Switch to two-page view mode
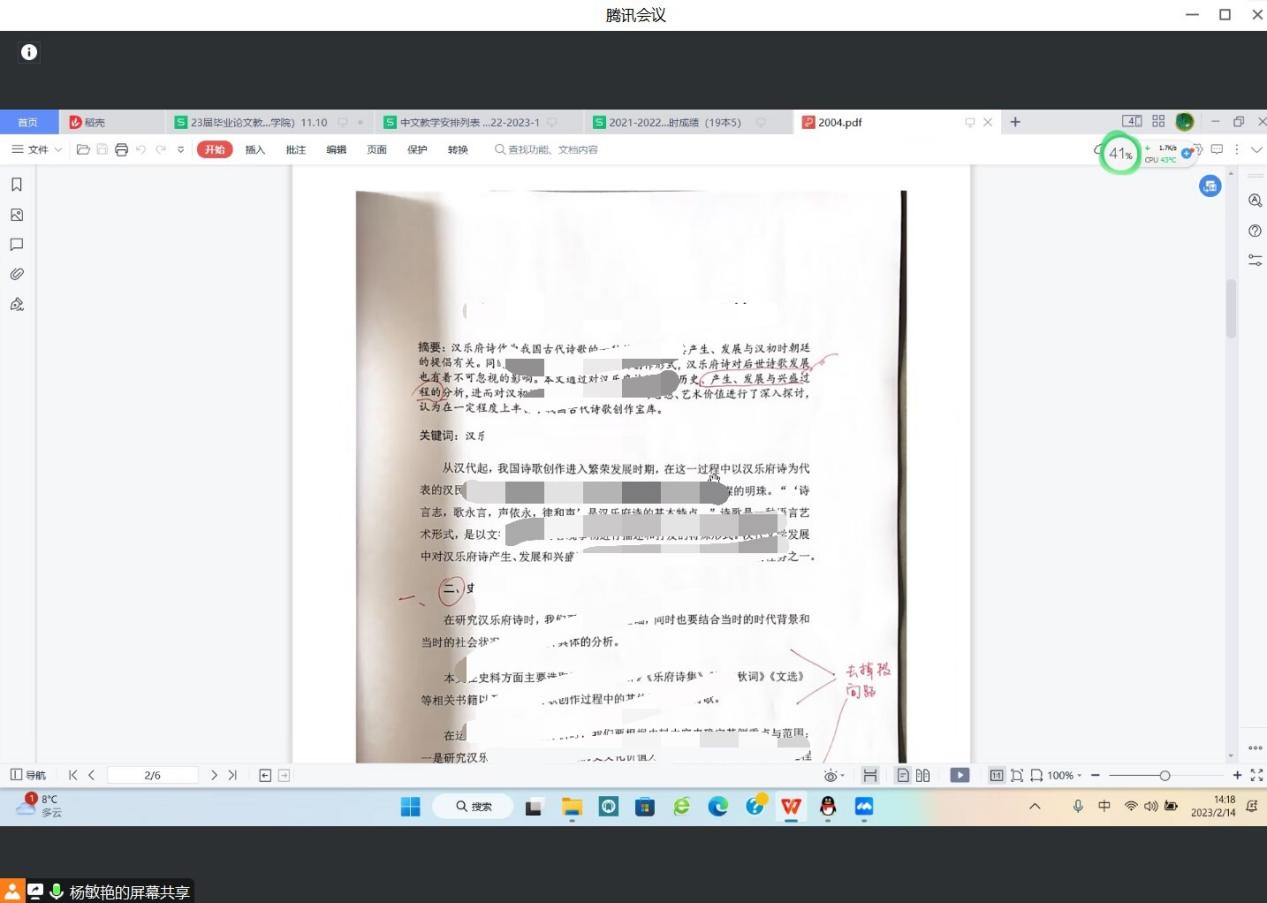This screenshot has width=1267, height=903. [923, 775]
